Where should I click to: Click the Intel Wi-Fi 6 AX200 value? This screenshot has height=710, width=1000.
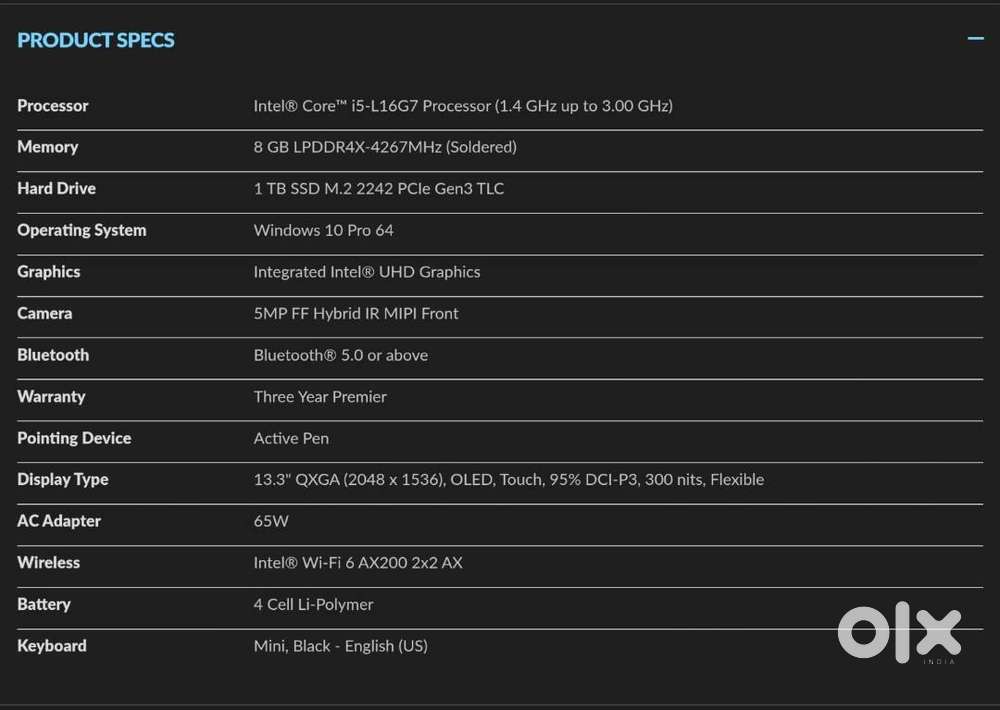tap(358, 563)
